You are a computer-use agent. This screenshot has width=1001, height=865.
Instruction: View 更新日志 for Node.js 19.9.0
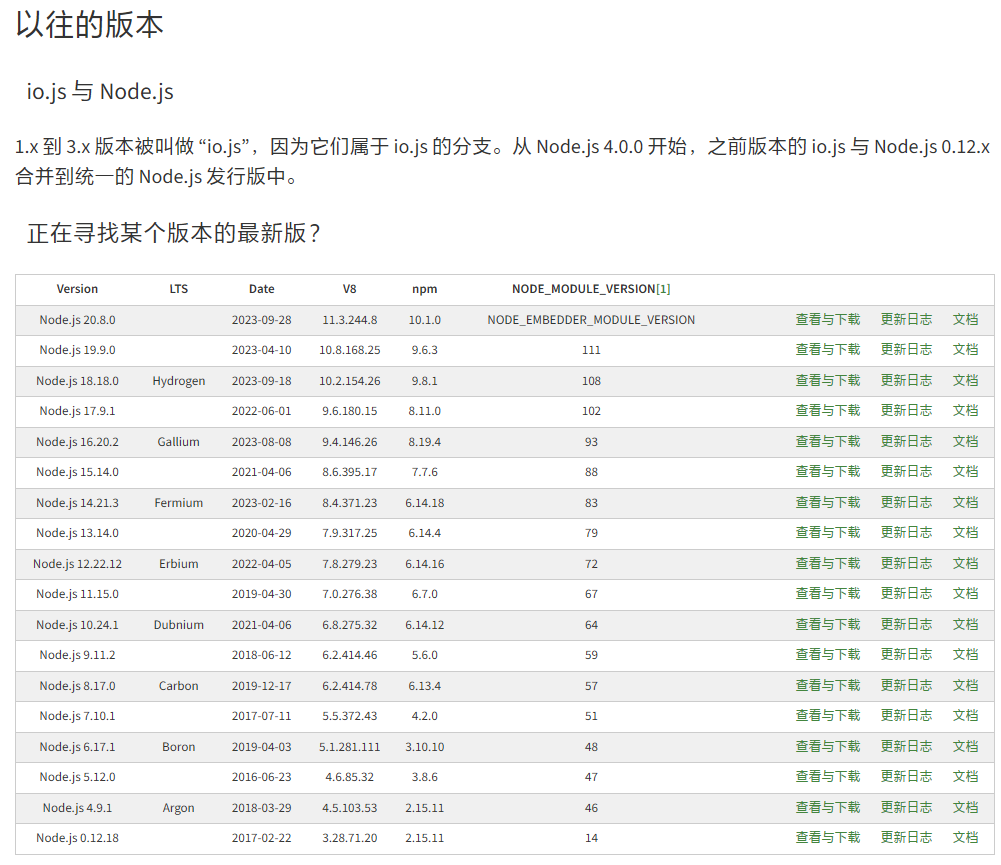pos(906,349)
